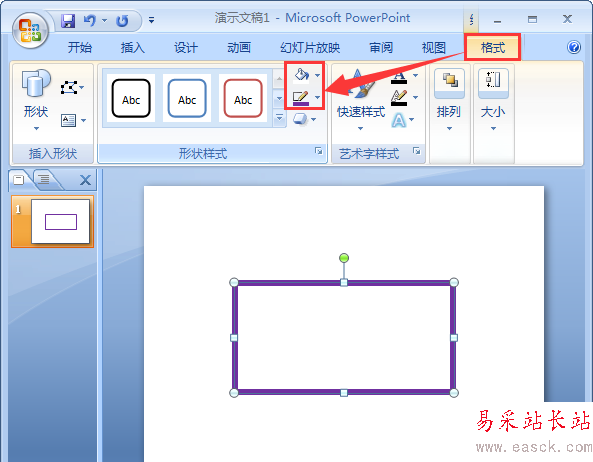
Task: Open the 形状 shapes gallery
Action: [36, 100]
